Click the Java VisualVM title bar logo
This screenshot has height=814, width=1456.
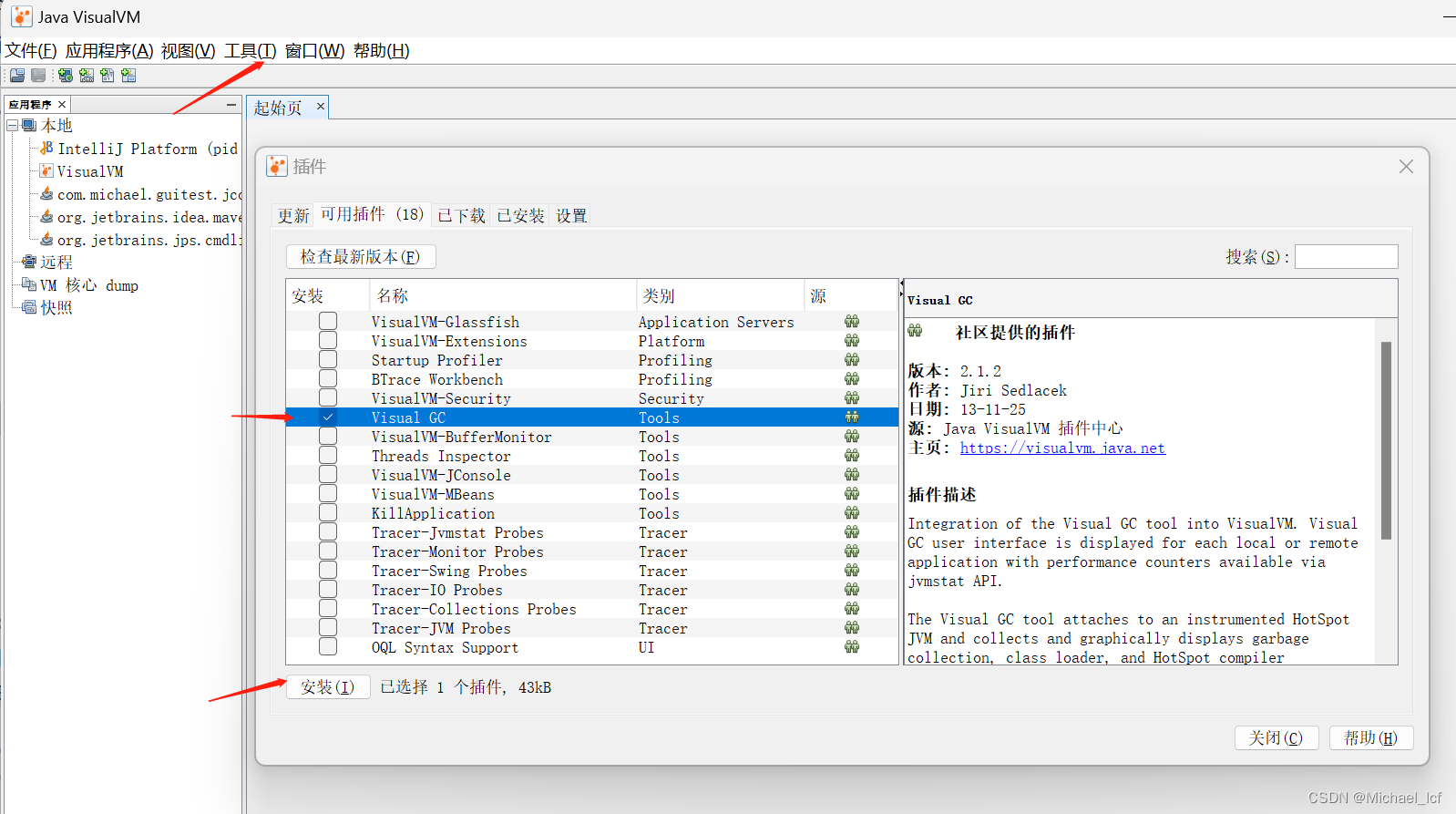[21, 16]
